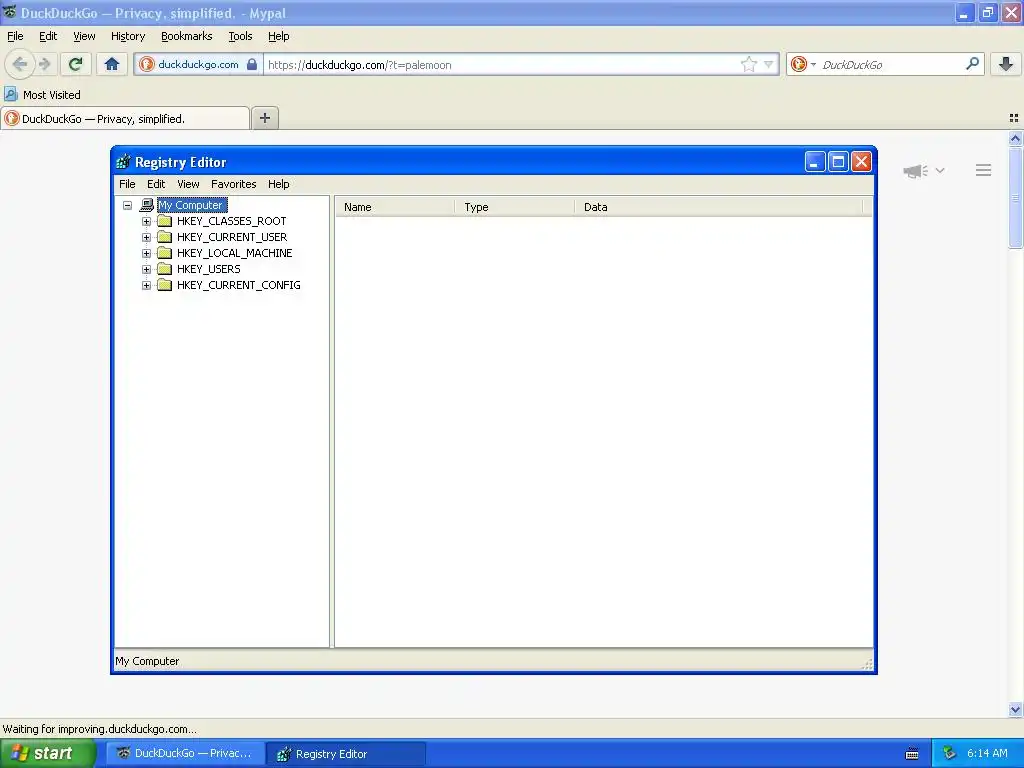Open the browser View menu
1024x768 pixels.
[x=84, y=36]
